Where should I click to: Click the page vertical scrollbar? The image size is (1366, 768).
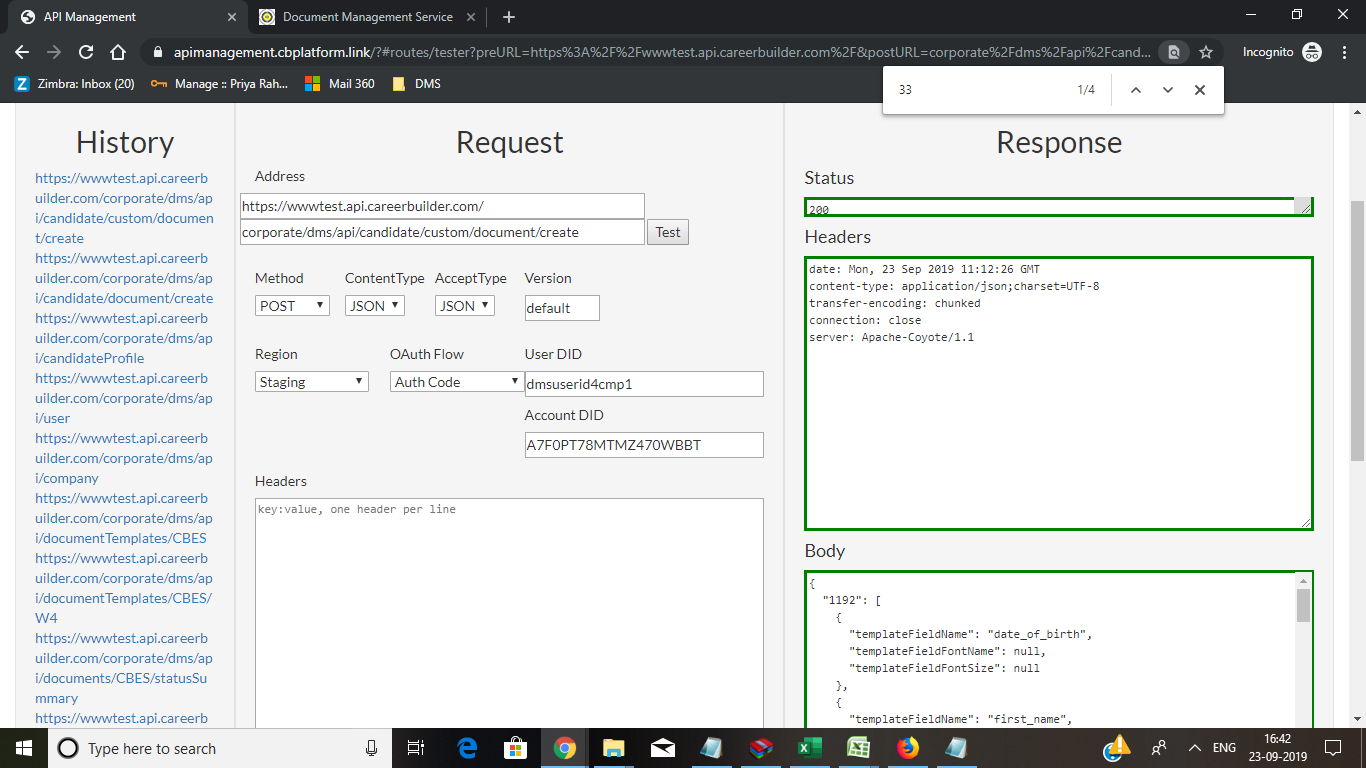(1357, 330)
